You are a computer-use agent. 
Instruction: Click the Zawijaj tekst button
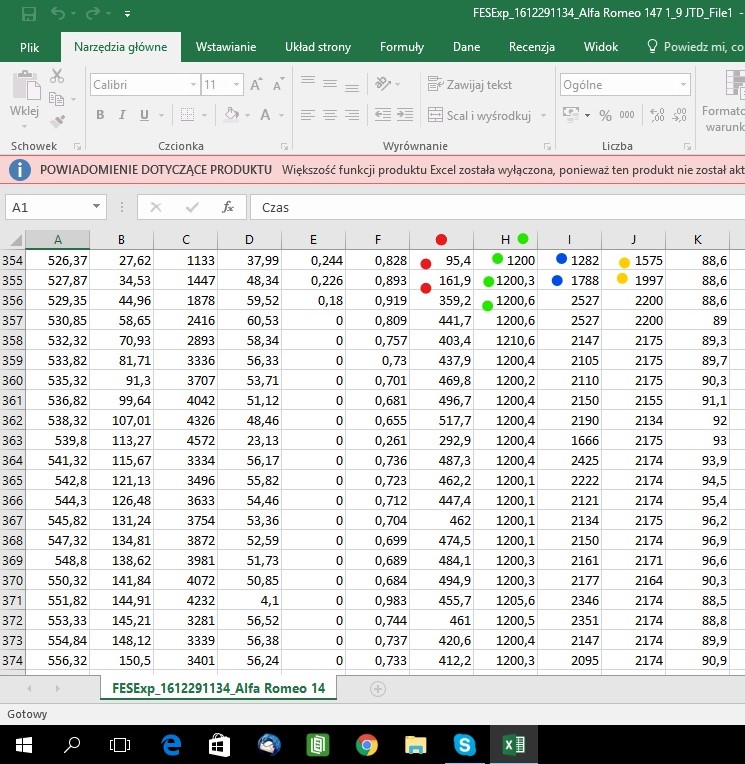click(x=470, y=85)
